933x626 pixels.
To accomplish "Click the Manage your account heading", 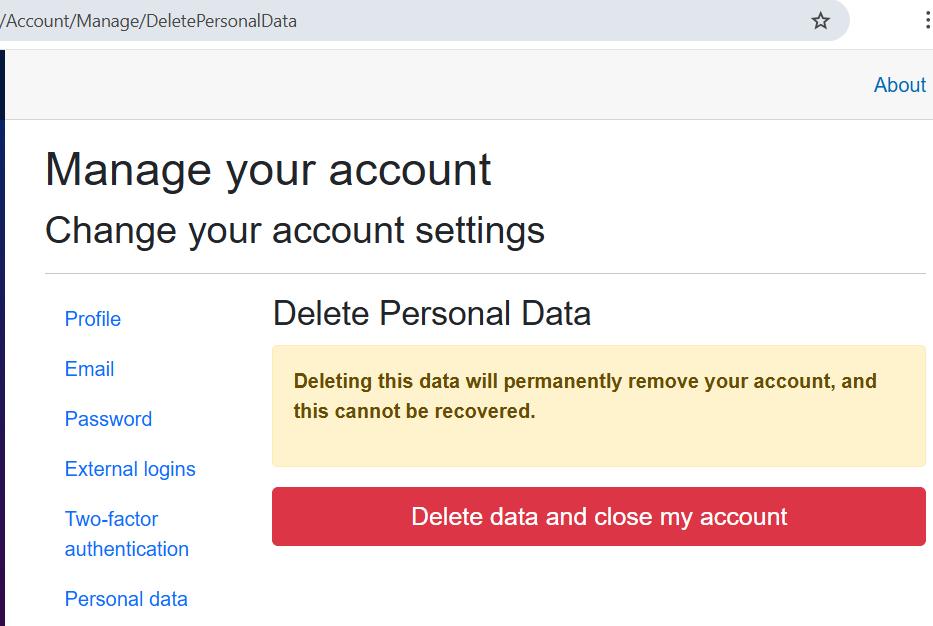I will pos(268,170).
